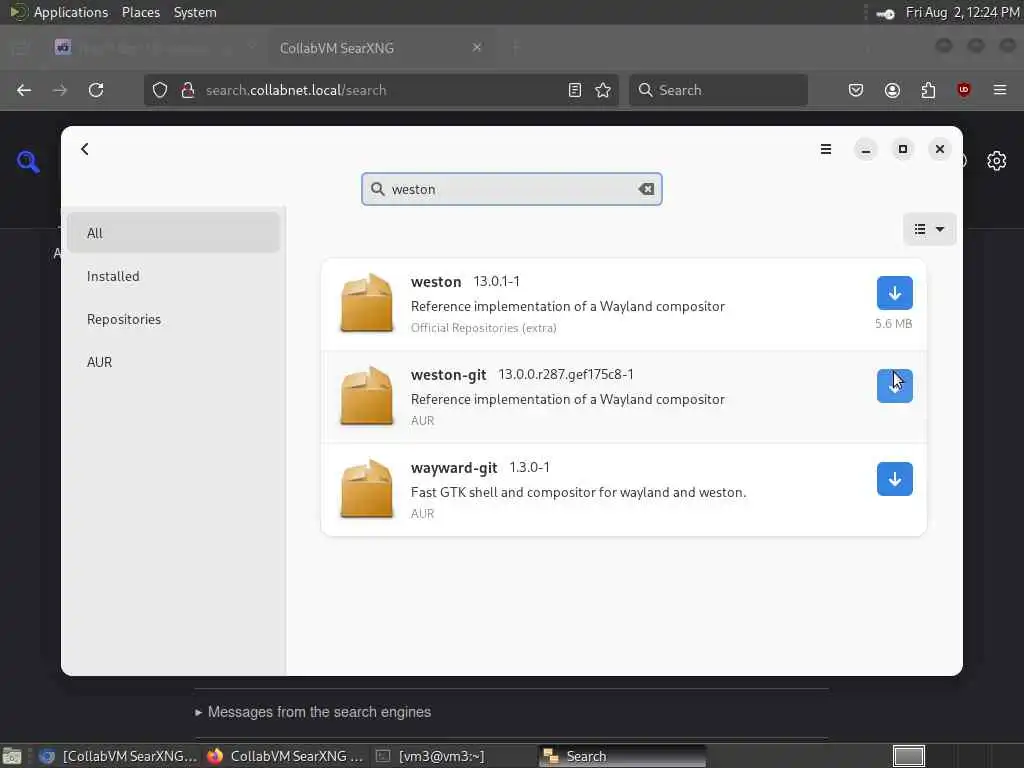The image size is (1024, 768).
Task: Open the wayward-git package name
Action: point(454,468)
